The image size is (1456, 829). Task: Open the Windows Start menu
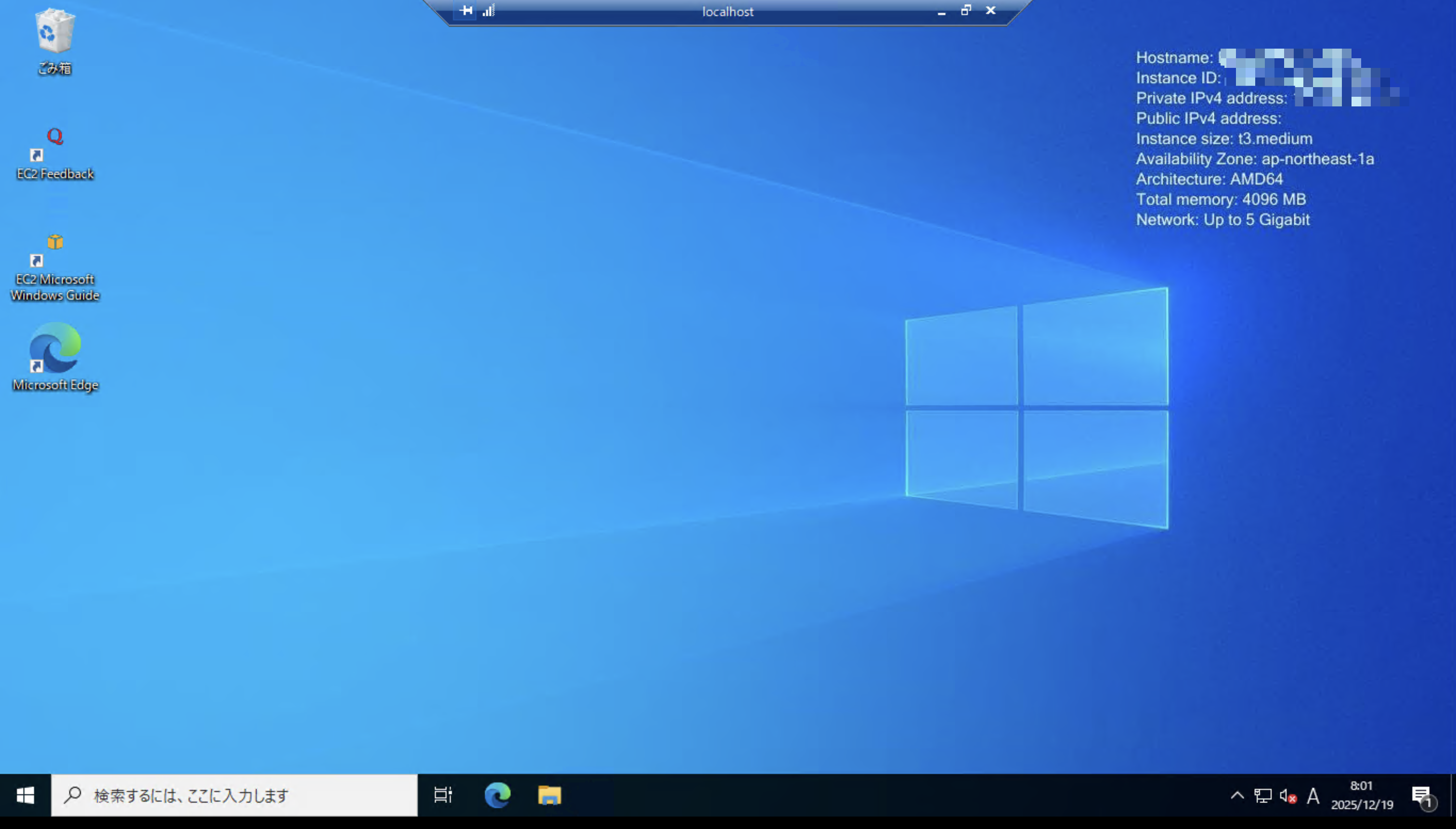25,795
